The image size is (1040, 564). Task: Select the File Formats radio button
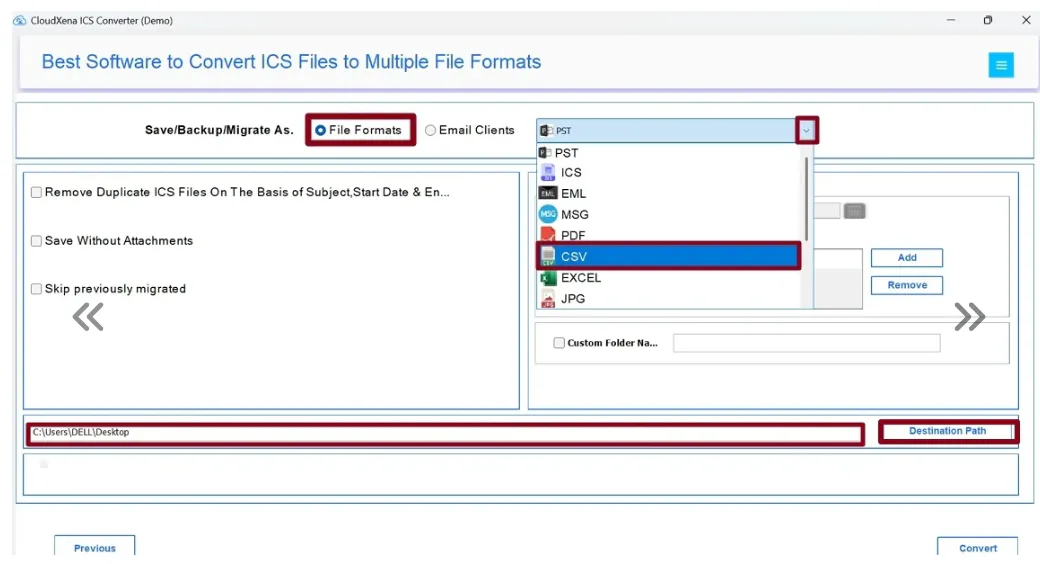pyautogui.click(x=320, y=130)
